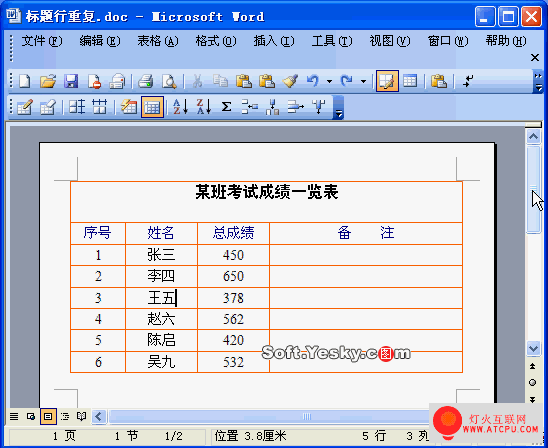The height and width of the screenshot is (448, 548).
Task: Select the Format Painter brush icon
Action: (290, 81)
